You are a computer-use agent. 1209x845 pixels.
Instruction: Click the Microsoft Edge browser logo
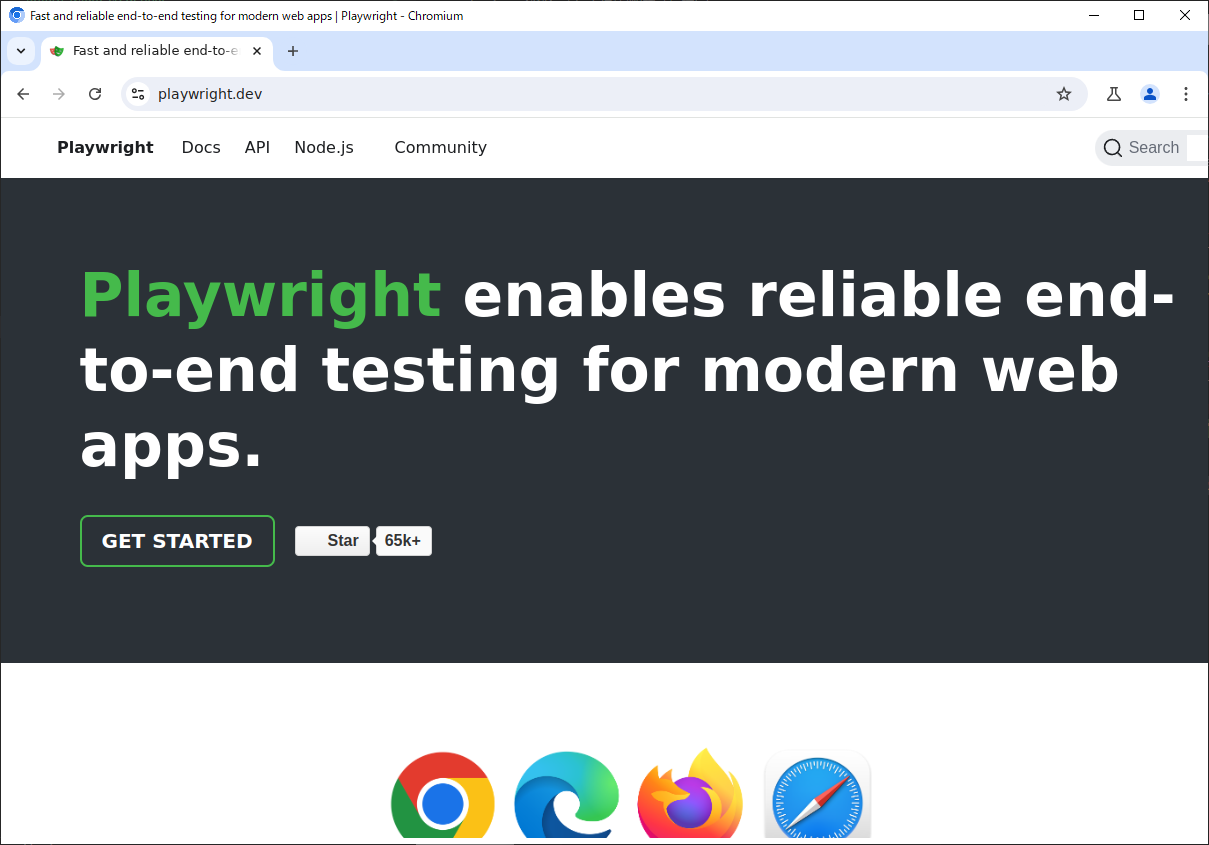coord(566,796)
